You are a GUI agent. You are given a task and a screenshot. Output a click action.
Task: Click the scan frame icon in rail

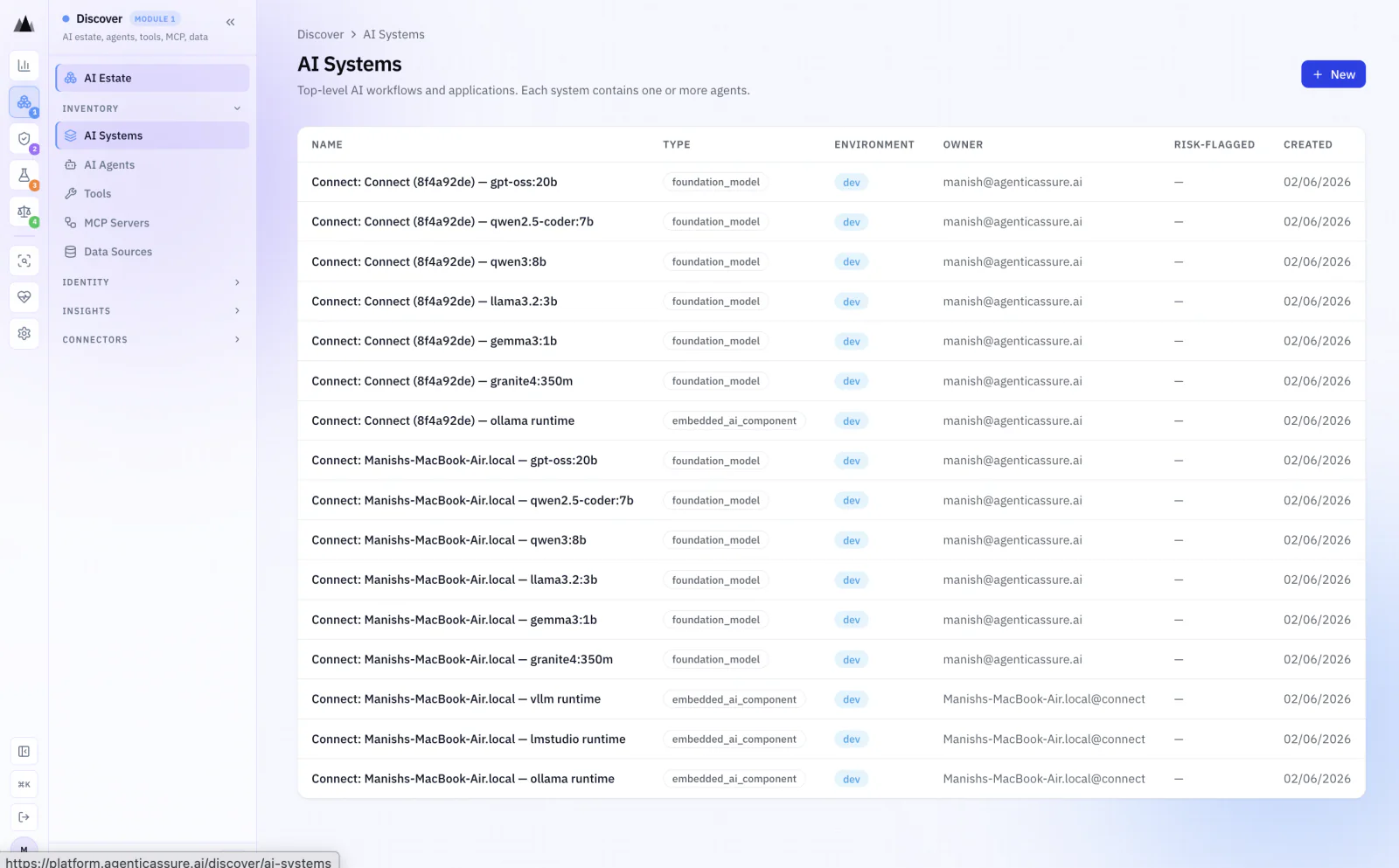tap(24, 260)
